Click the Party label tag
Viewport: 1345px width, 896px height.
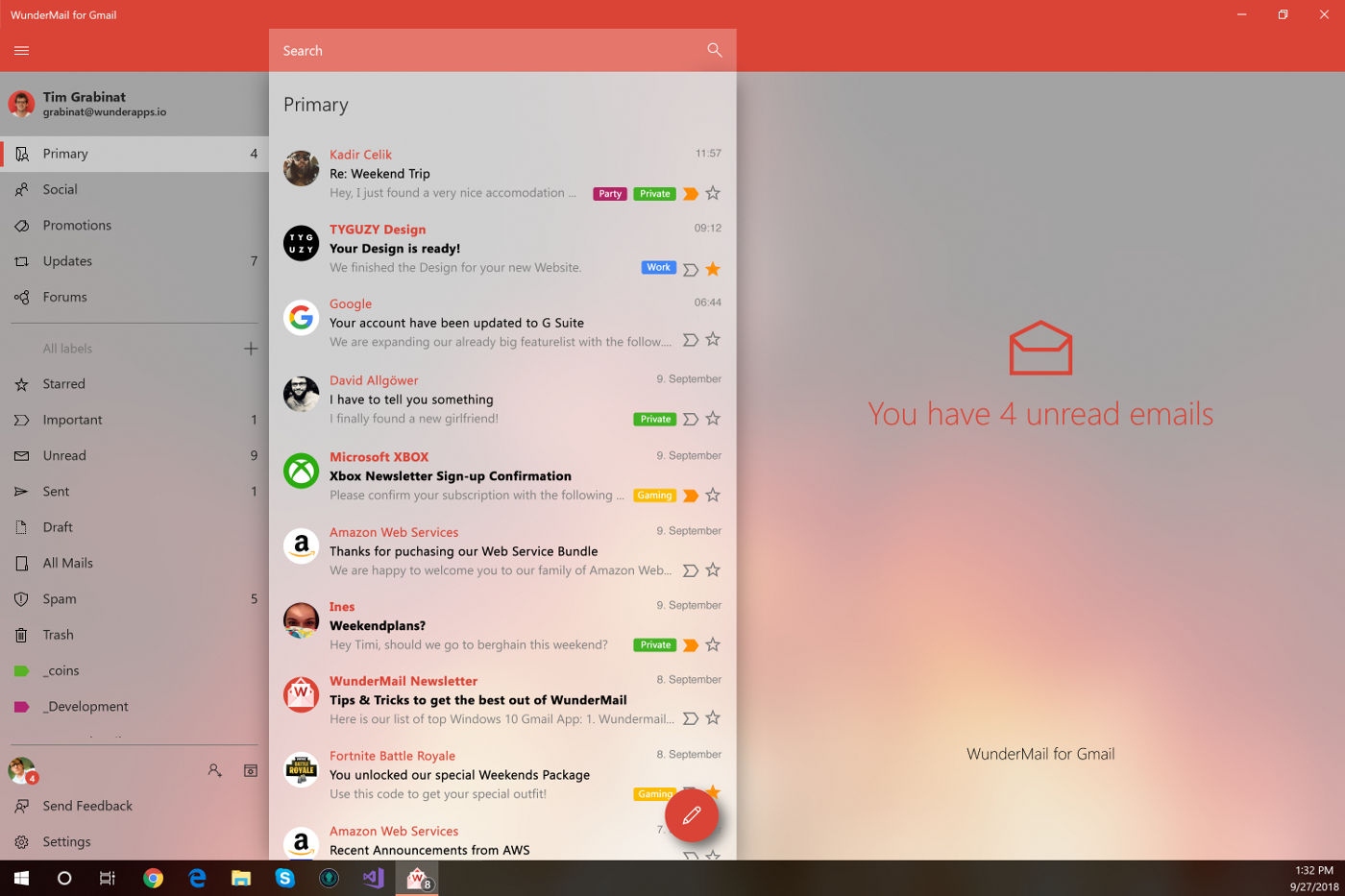(x=610, y=194)
